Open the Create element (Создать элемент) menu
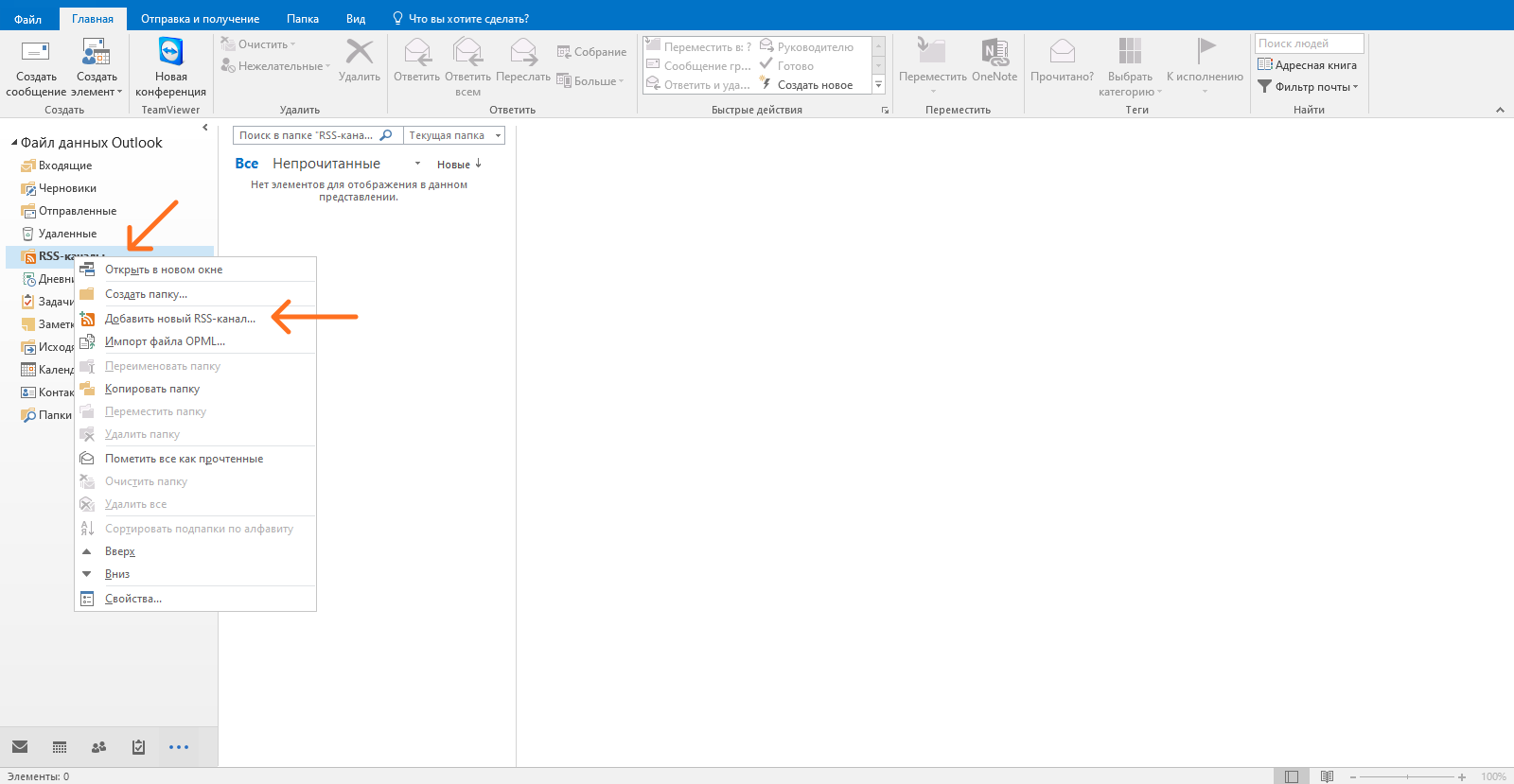1514x784 pixels. (x=97, y=67)
